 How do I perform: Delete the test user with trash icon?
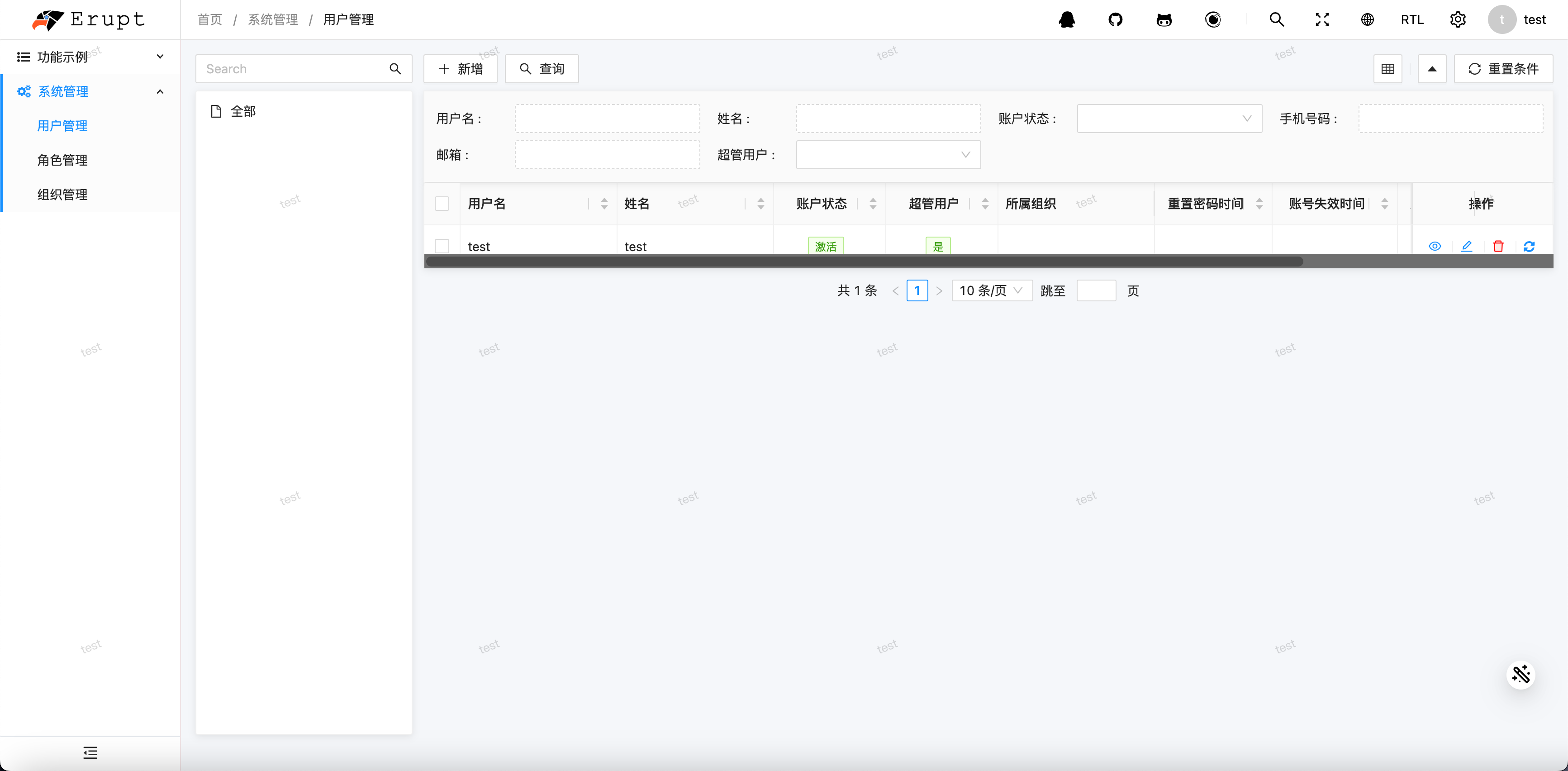[x=1498, y=246]
